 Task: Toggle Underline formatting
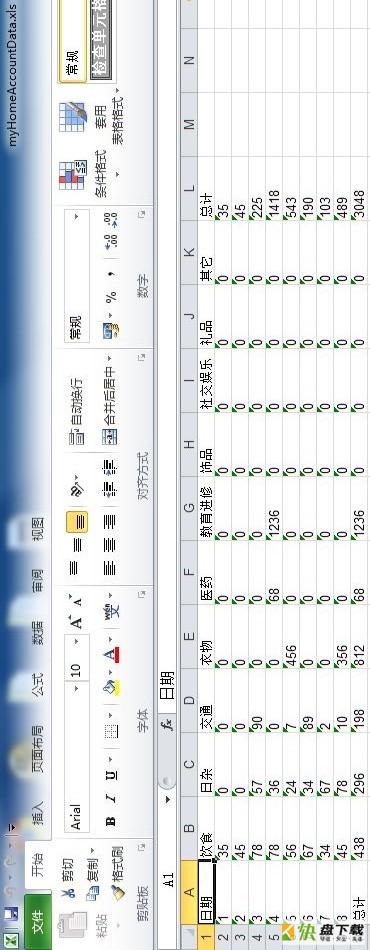click(111, 775)
